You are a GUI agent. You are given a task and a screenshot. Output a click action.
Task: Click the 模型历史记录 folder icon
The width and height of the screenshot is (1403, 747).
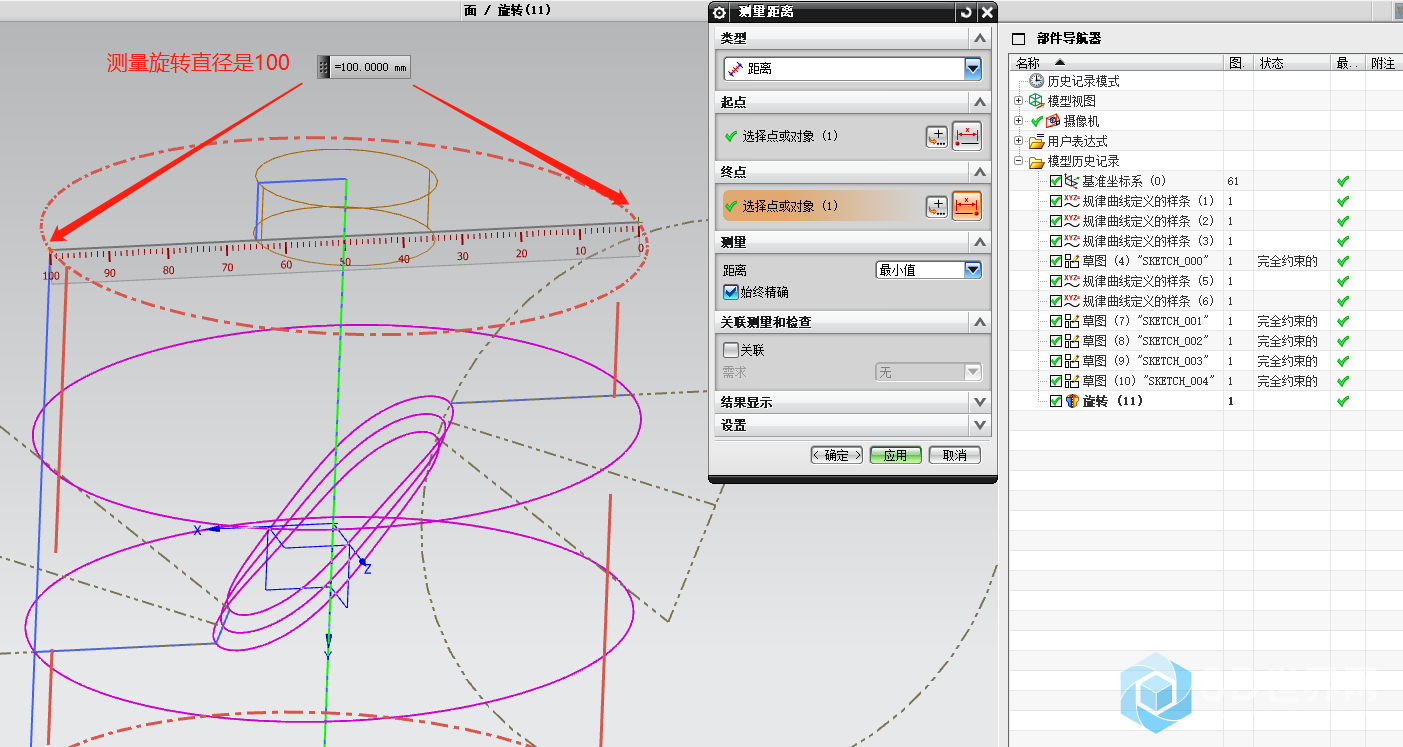coord(1036,161)
